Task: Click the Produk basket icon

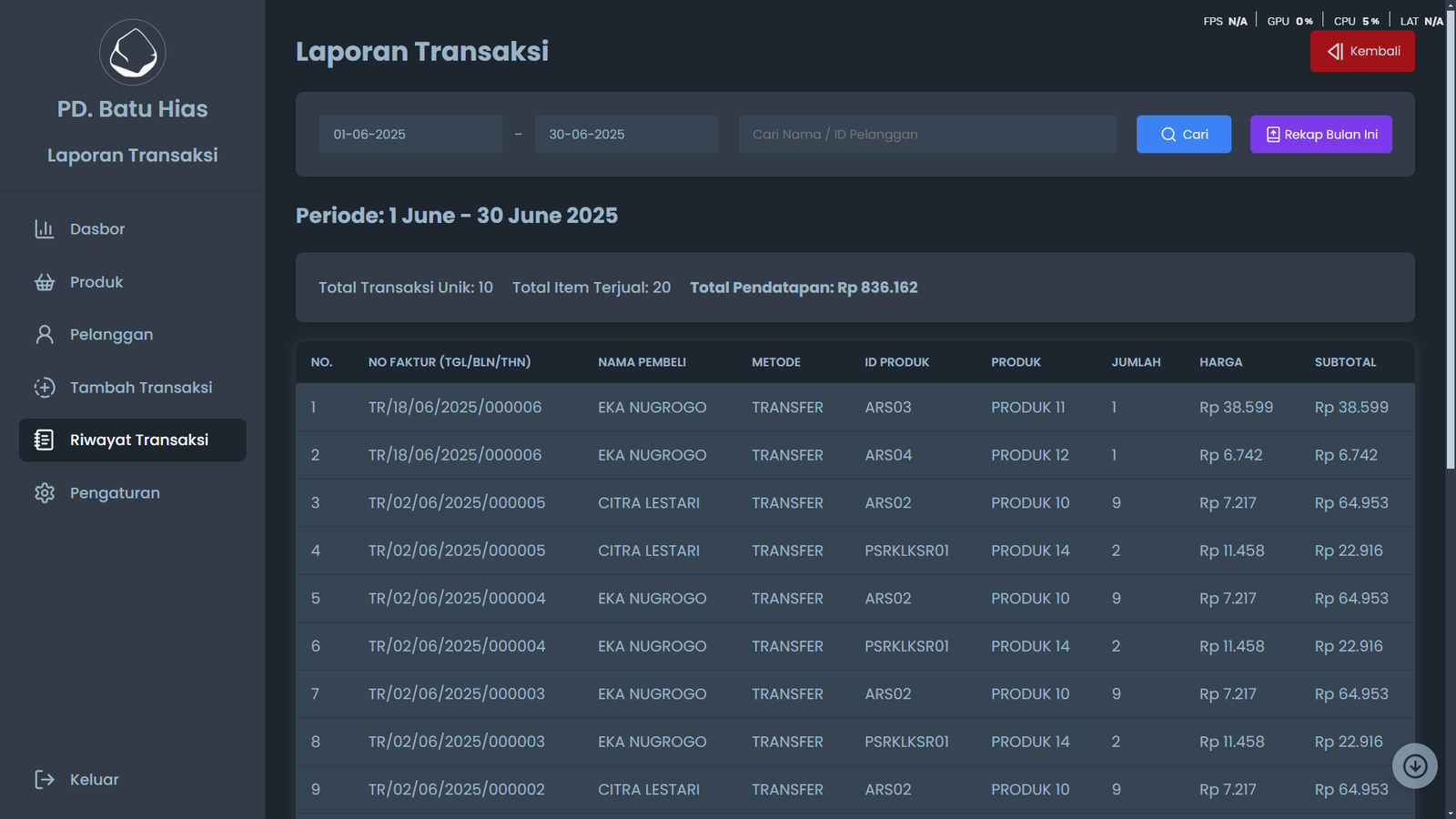Action: pos(45,282)
